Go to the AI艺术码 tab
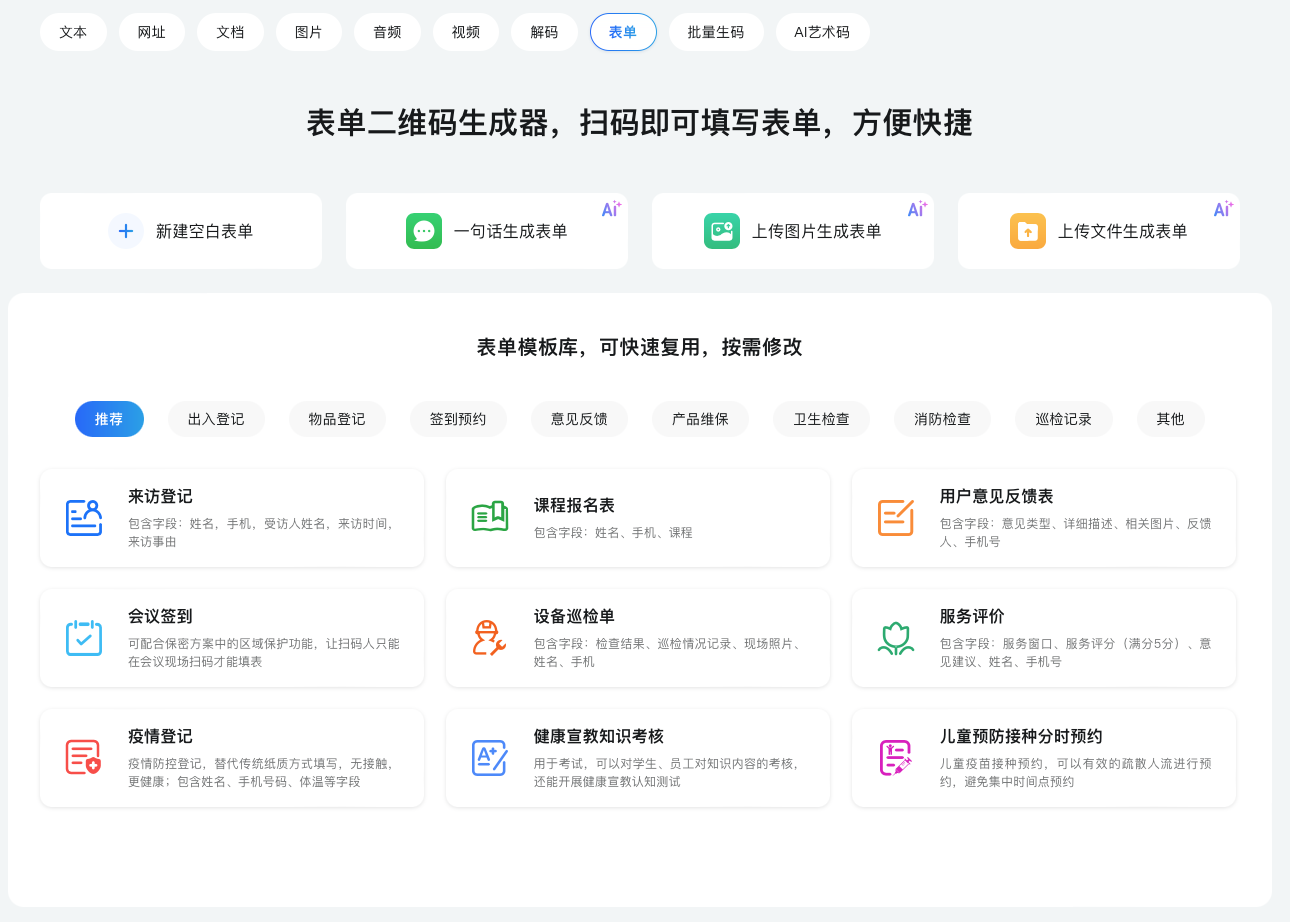Screen dimensions: 1290x922 click(822, 32)
